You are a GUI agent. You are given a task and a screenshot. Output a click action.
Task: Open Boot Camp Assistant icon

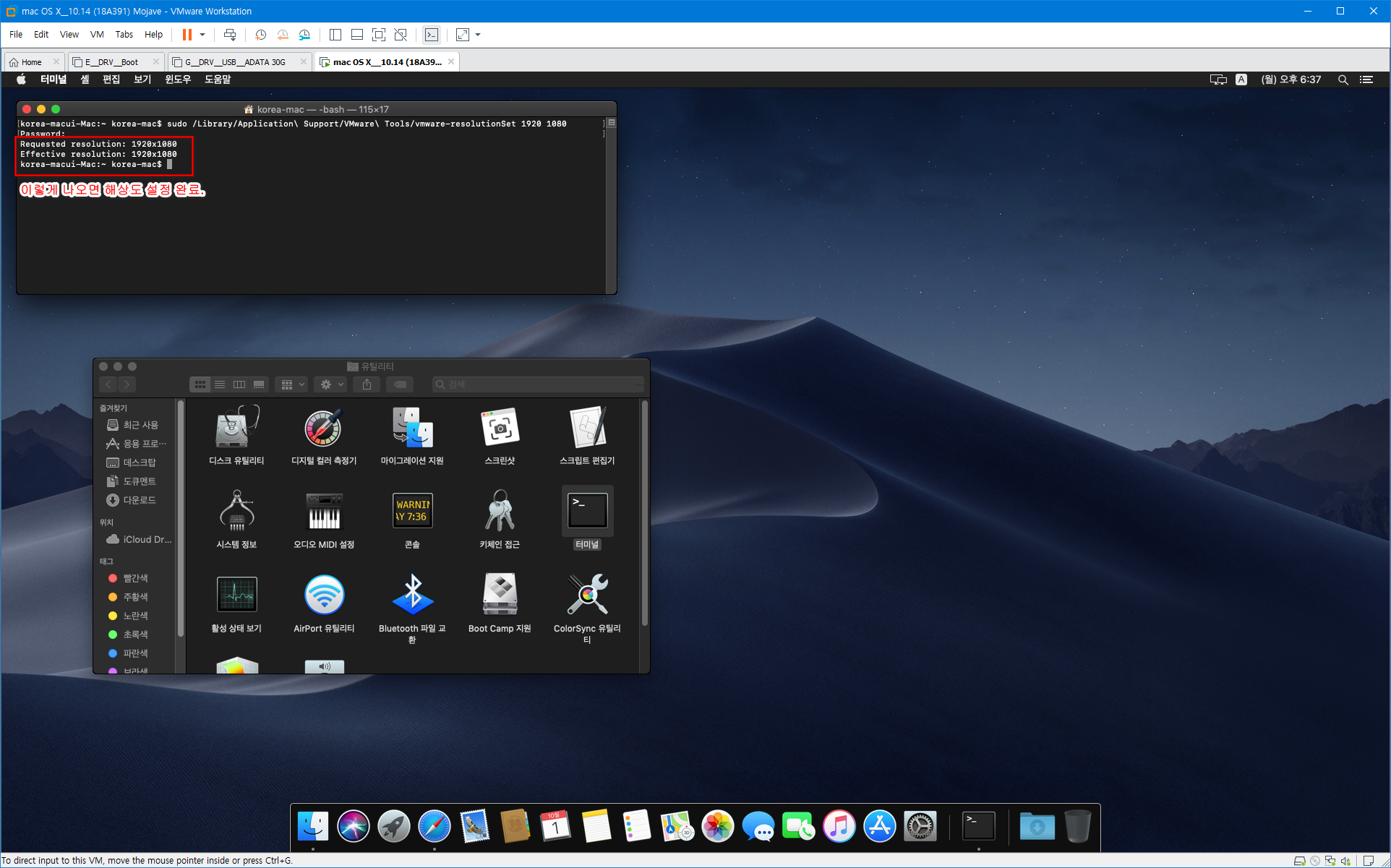click(500, 595)
